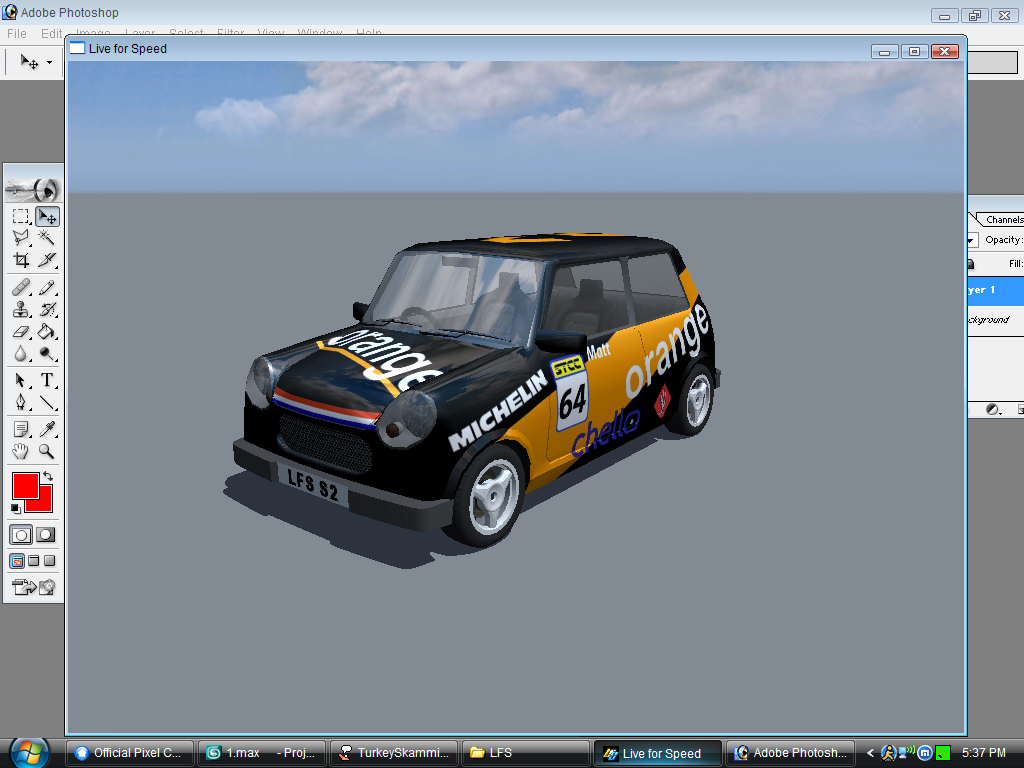Image resolution: width=1024 pixels, height=768 pixels.
Task: Swap foreground and background colors
Action: tap(48, 476)
